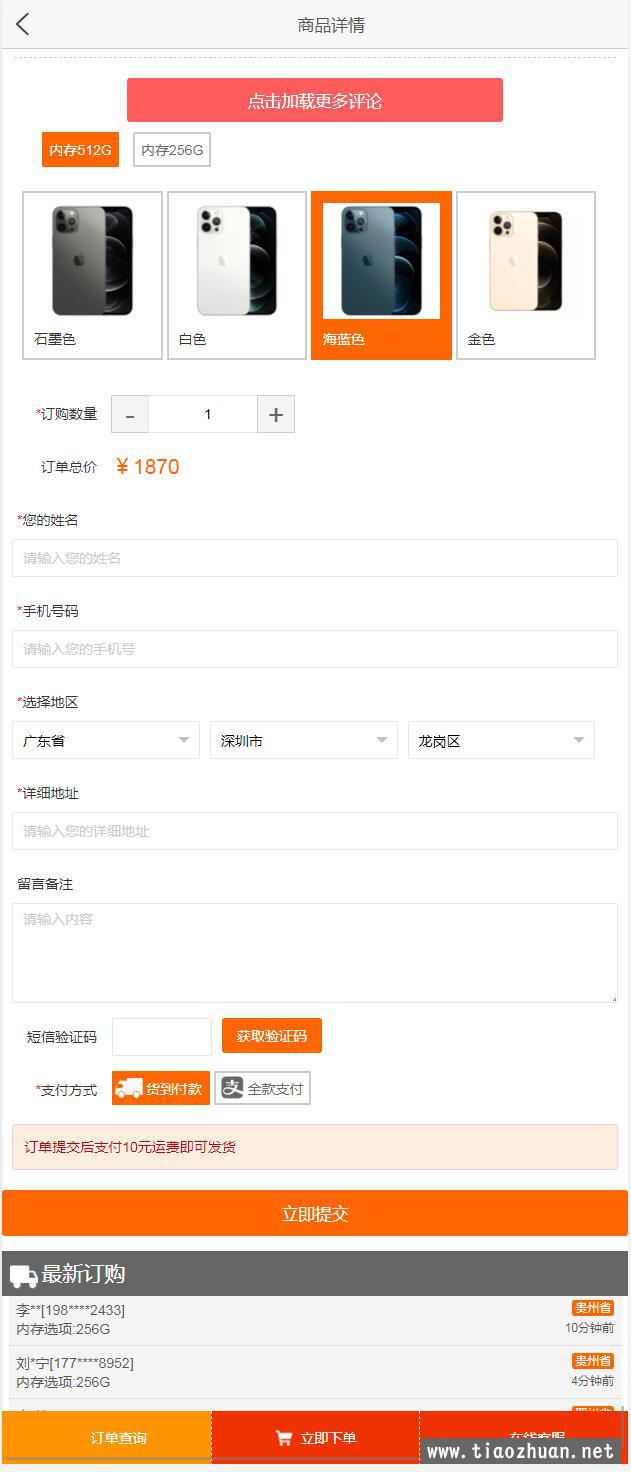Screen dimensions: 631x1472
Task: Select the graphite (石墨色) phone thumbnail
Action: [92, 274]
